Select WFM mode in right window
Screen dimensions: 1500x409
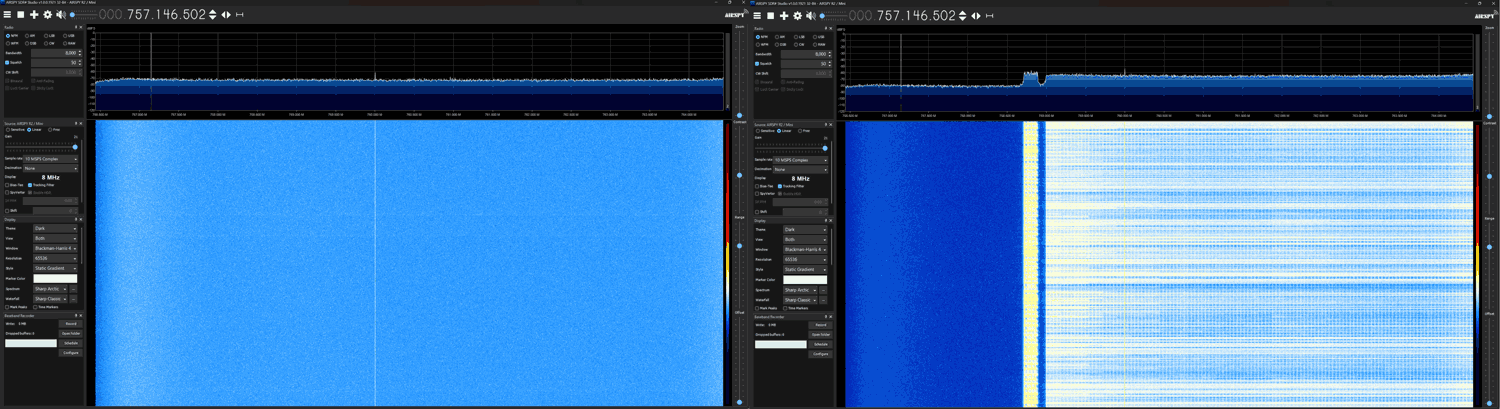pos(762,44)
